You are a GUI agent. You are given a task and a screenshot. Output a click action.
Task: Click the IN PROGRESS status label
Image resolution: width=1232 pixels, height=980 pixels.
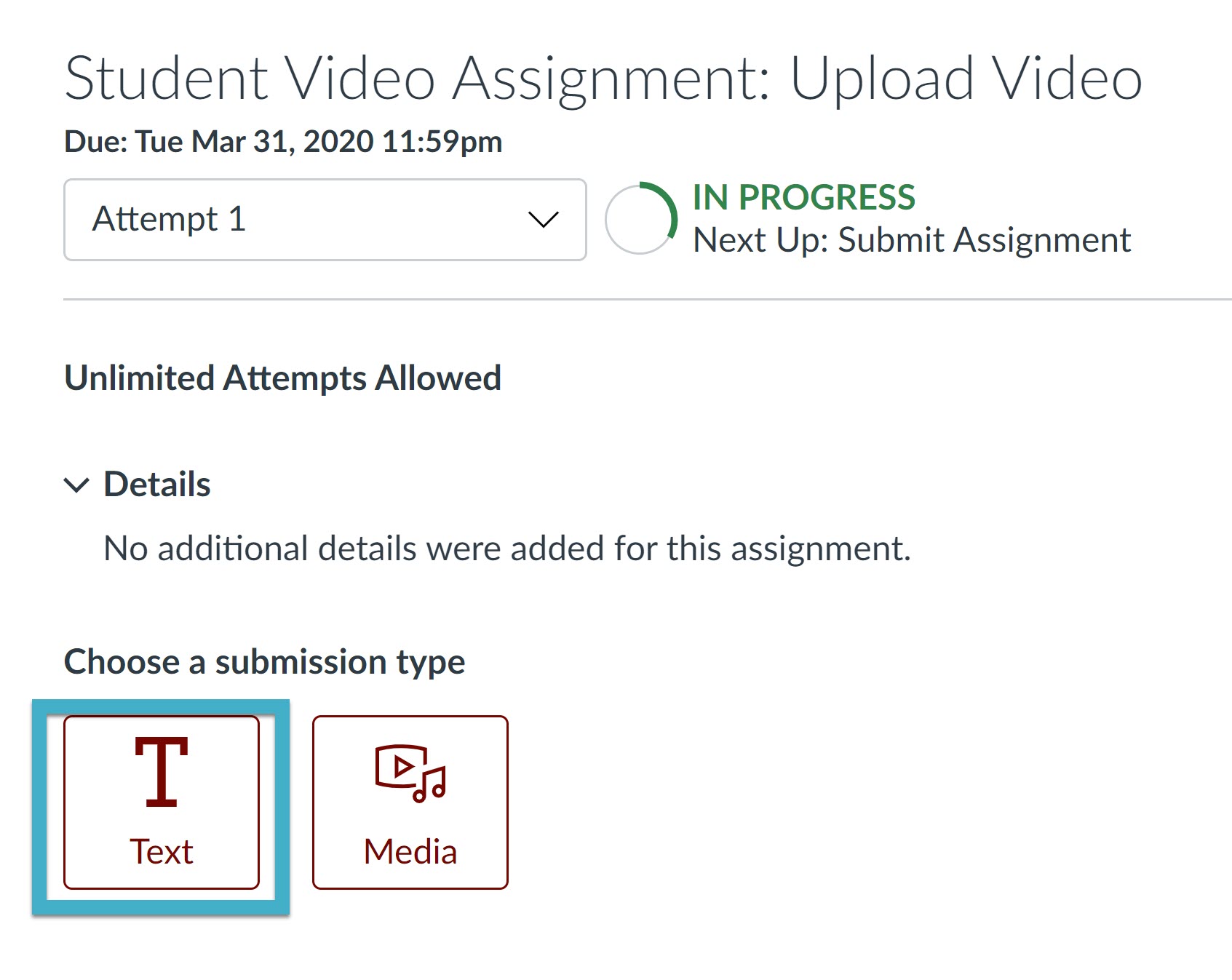tap(804, 196)
